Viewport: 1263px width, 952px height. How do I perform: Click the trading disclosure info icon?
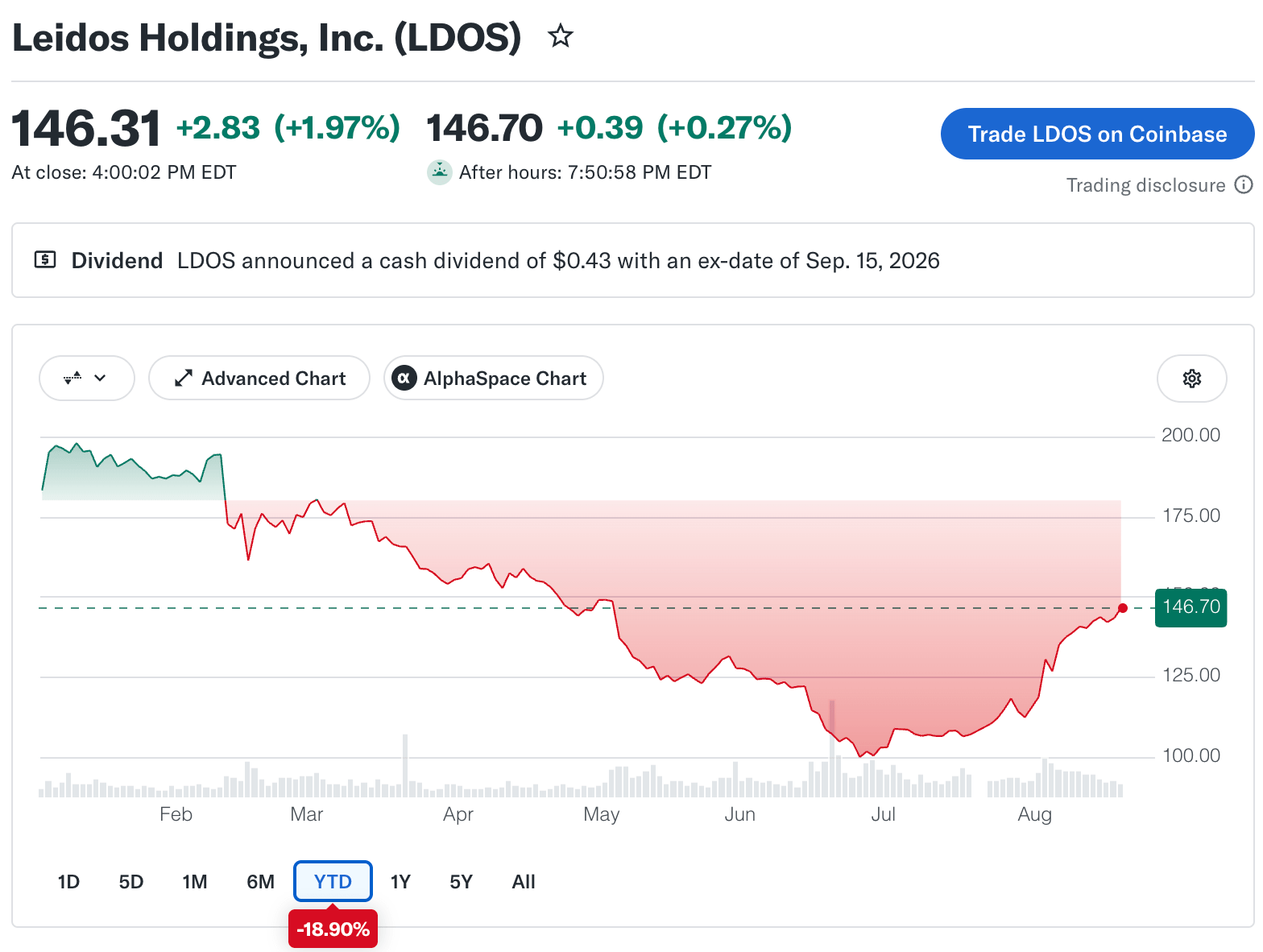[1244, 185]
